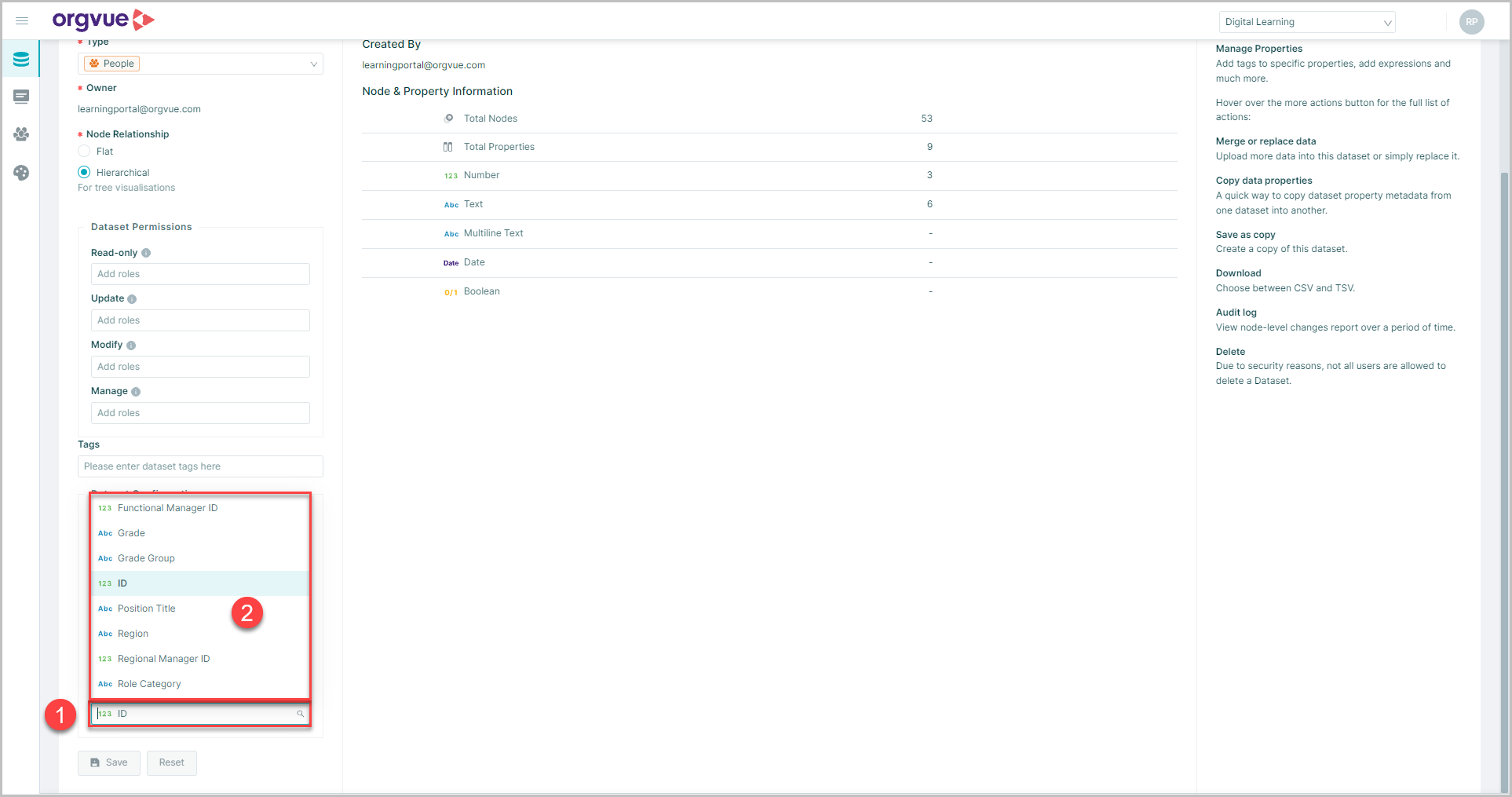
Task: Click the Total Properties row label
Action: tap(499, 147)
